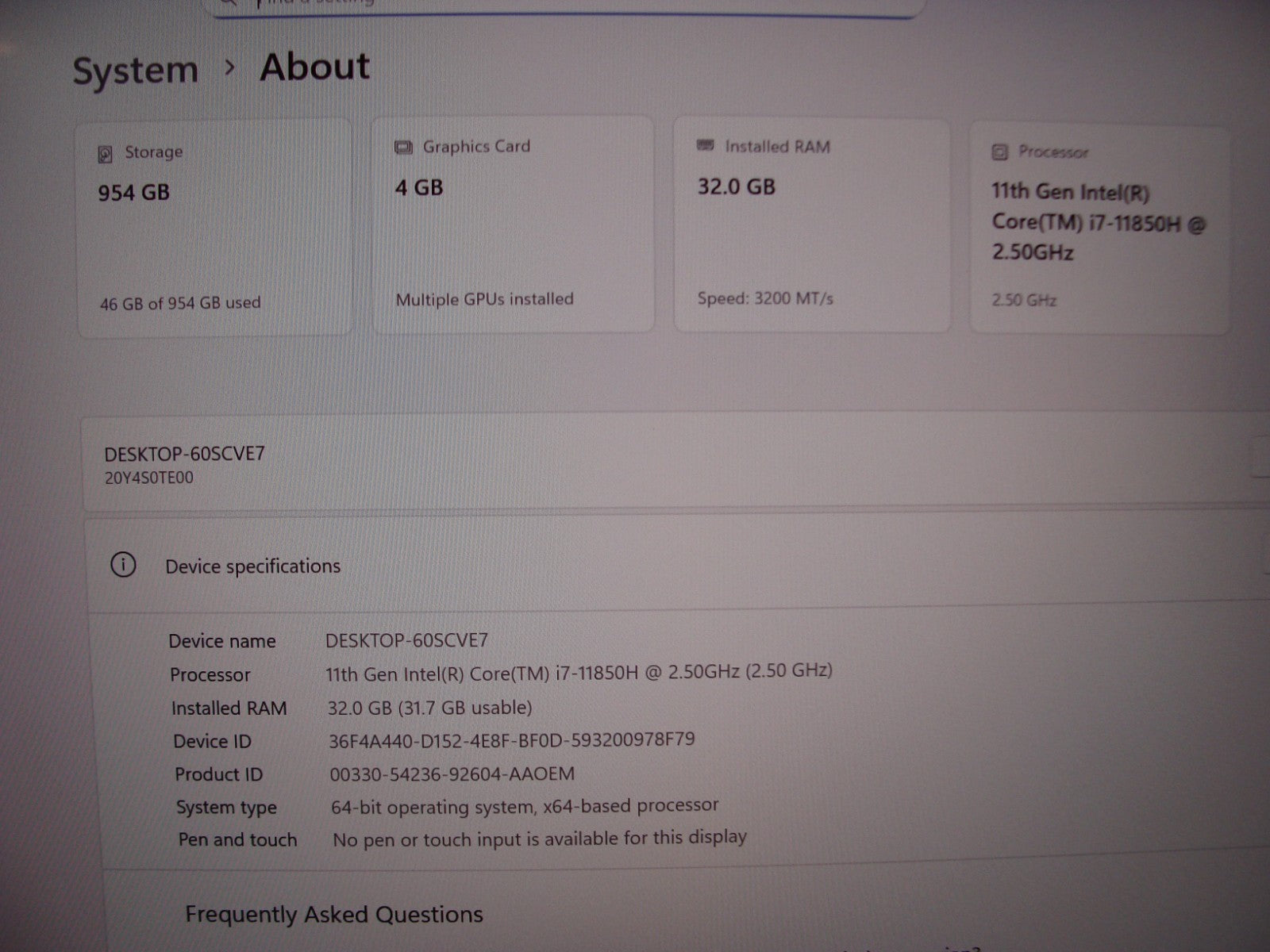Open the Processor i7-11850H card

click(1099, 230)
